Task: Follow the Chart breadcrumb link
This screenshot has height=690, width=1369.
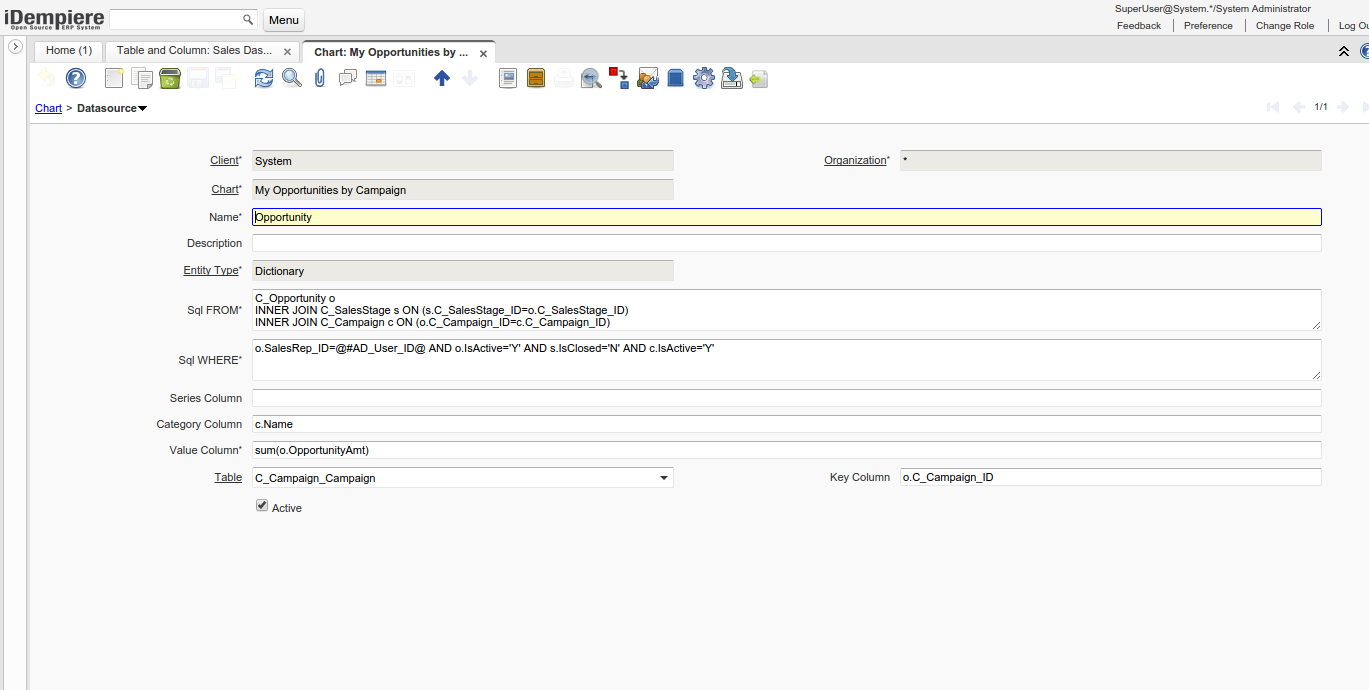Action: click(48, 108)
